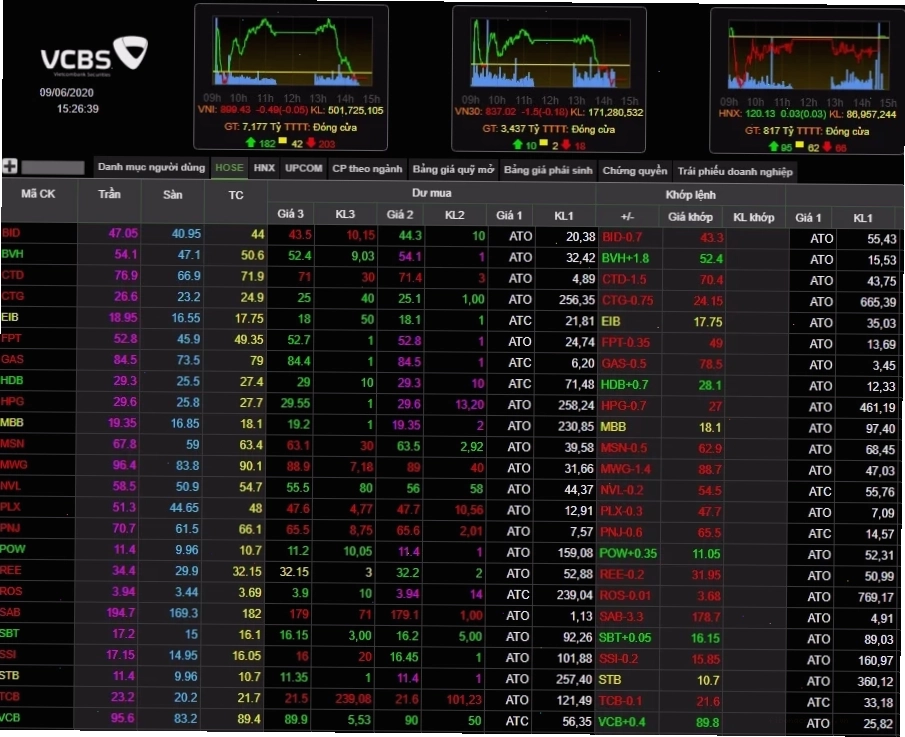Screen dimensions: 905x737
Task: Open the HNX index chart
Action: pos(808,55)
